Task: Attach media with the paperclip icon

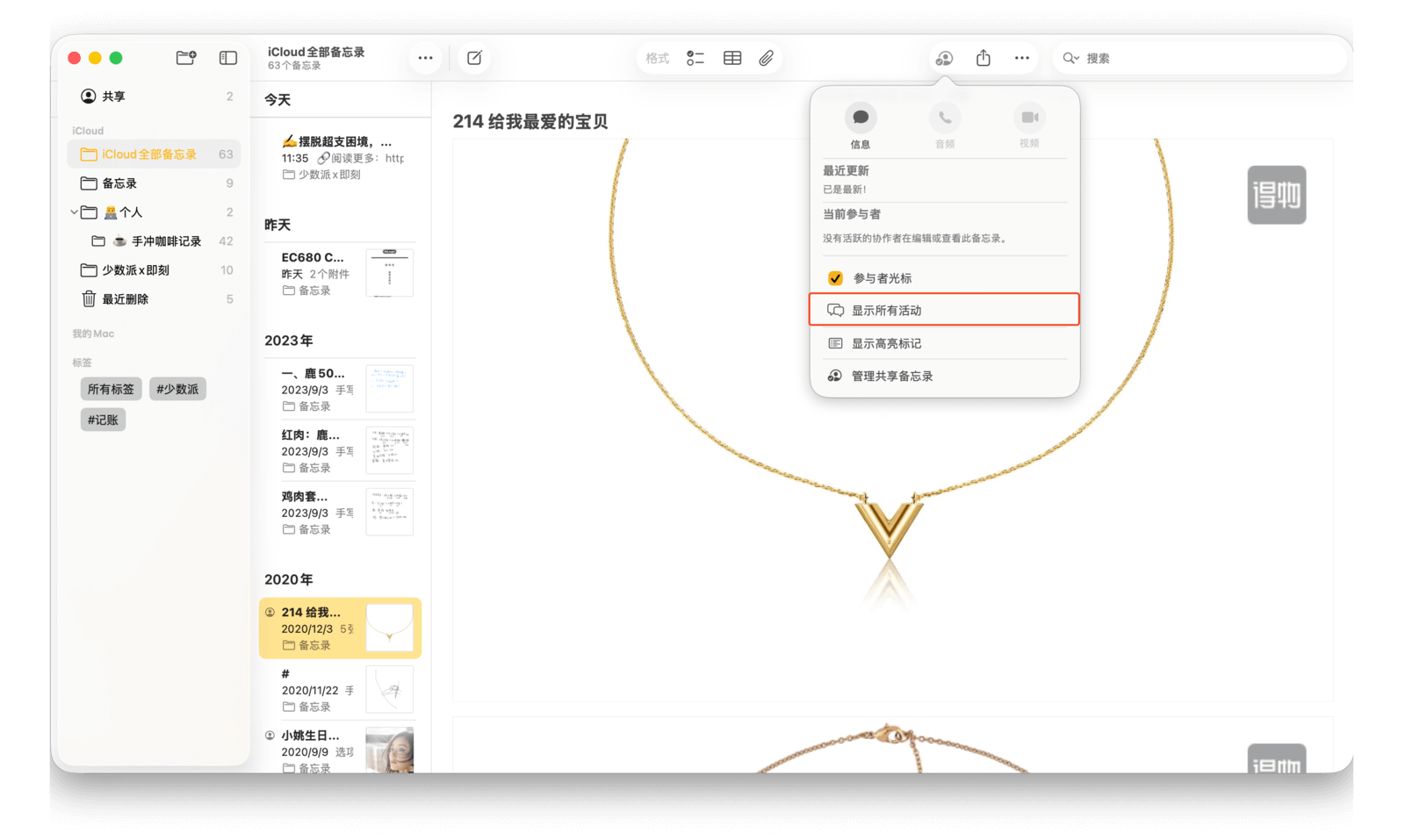Action: (x=767, y=58)
